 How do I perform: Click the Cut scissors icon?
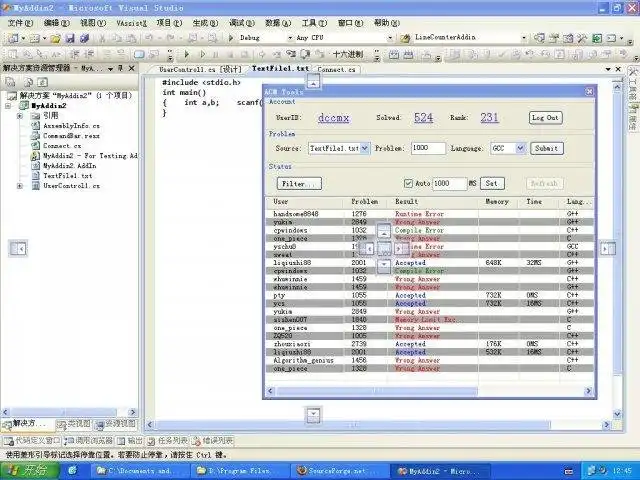point(102,38)
